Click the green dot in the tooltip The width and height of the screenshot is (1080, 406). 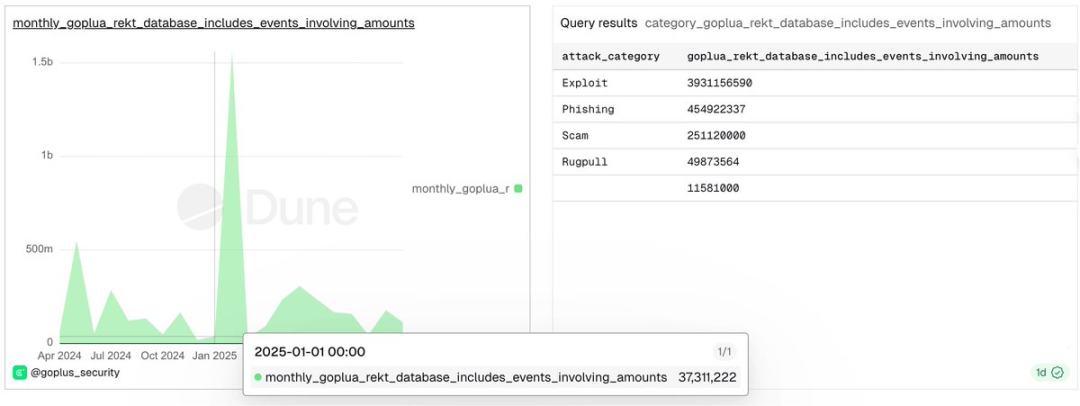(x=258, y=377)
